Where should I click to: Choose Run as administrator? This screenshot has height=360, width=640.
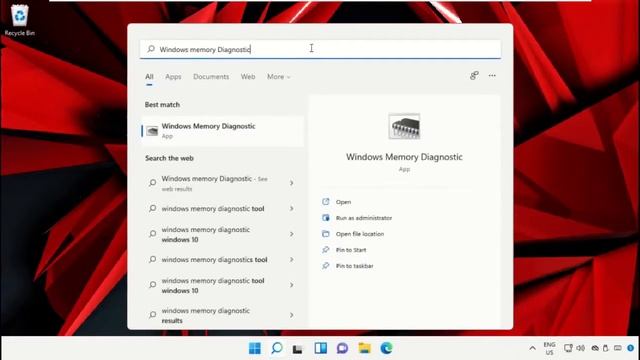click(364, 218)
